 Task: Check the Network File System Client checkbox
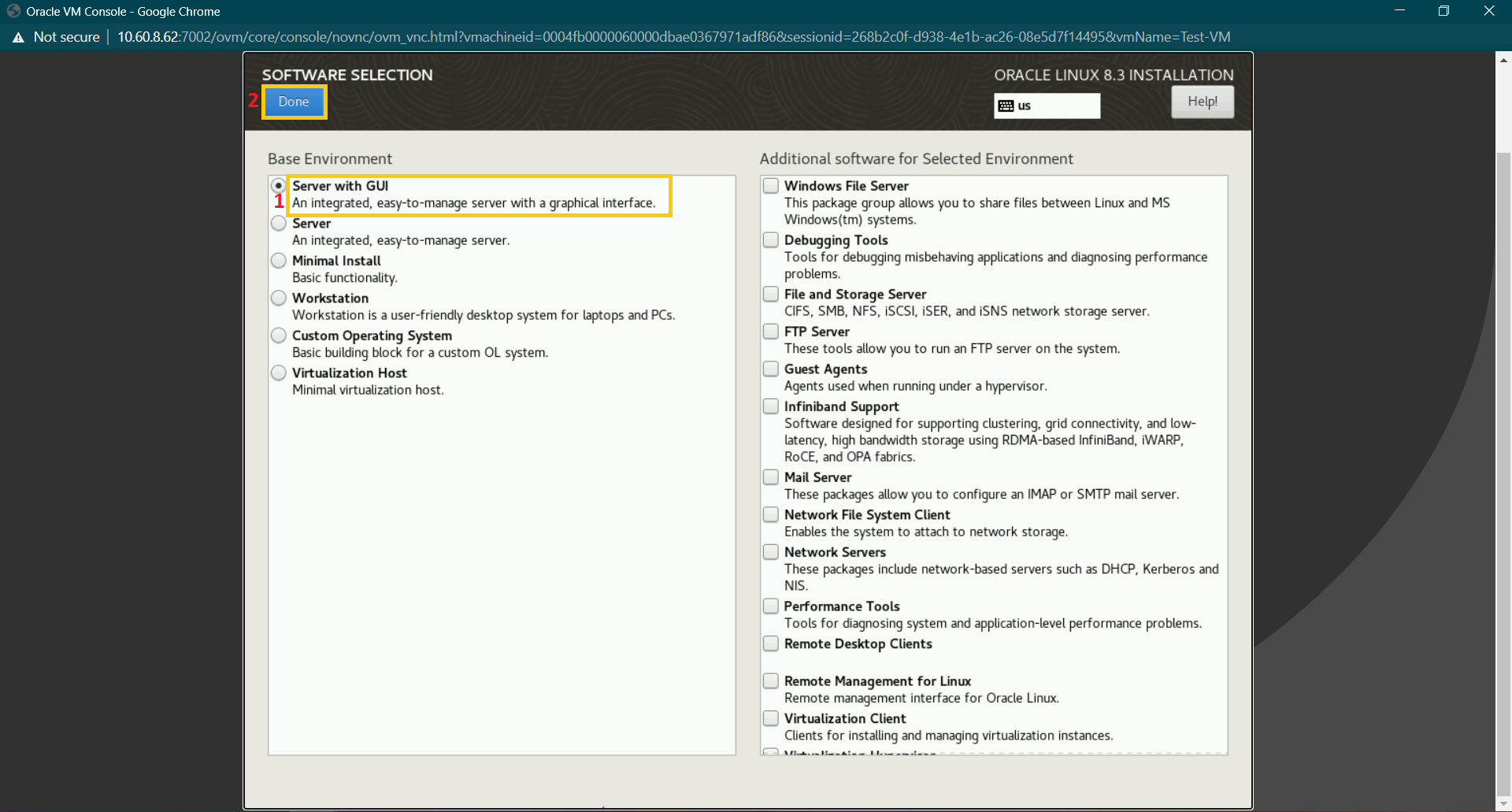[771, 514]
